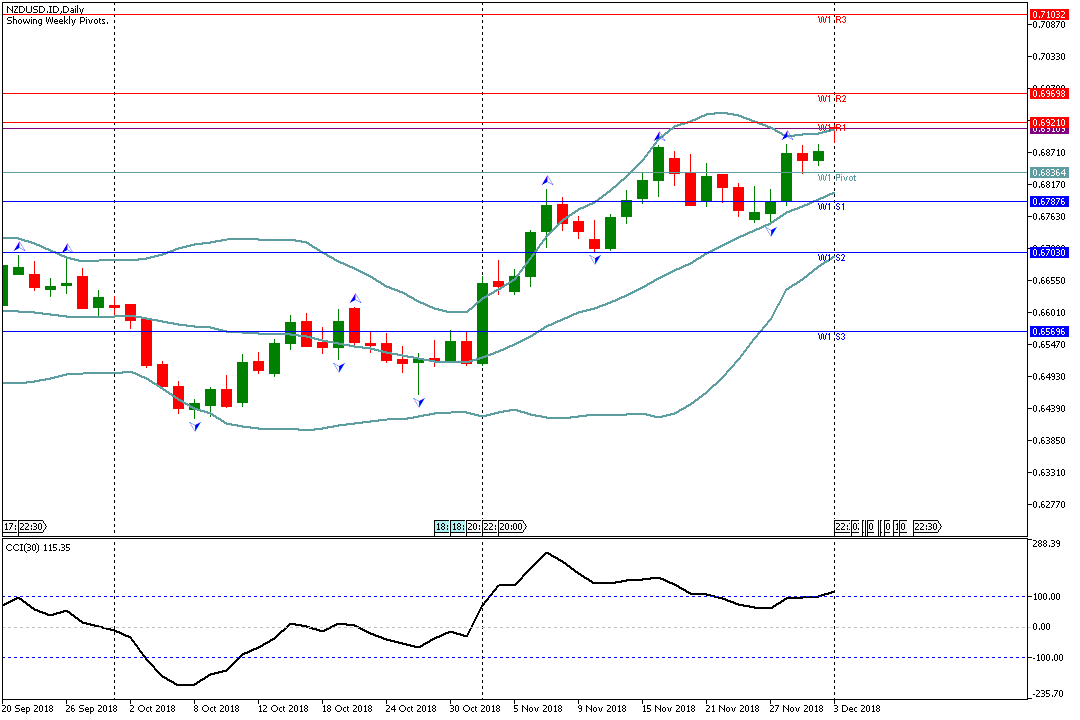The image size is (1080, 720).
Task: Select the up fractal arrow at the 15 Nov high
Action: pyautogui.click(x=658, y=136)
